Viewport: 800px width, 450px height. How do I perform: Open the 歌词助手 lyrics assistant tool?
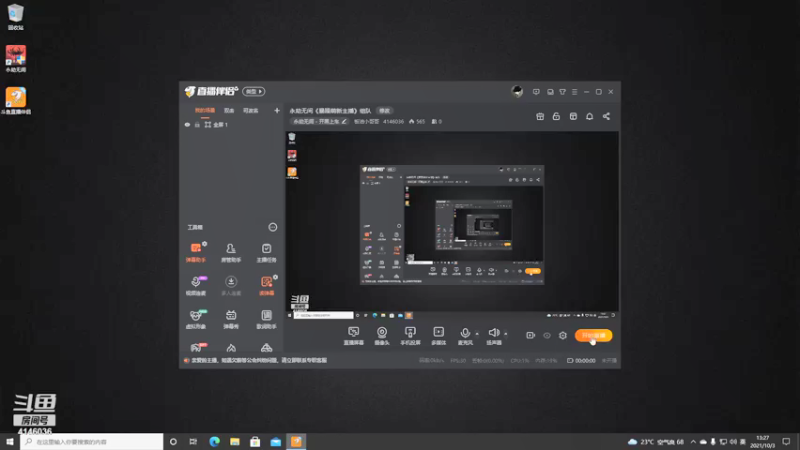[x=266, y=319]
